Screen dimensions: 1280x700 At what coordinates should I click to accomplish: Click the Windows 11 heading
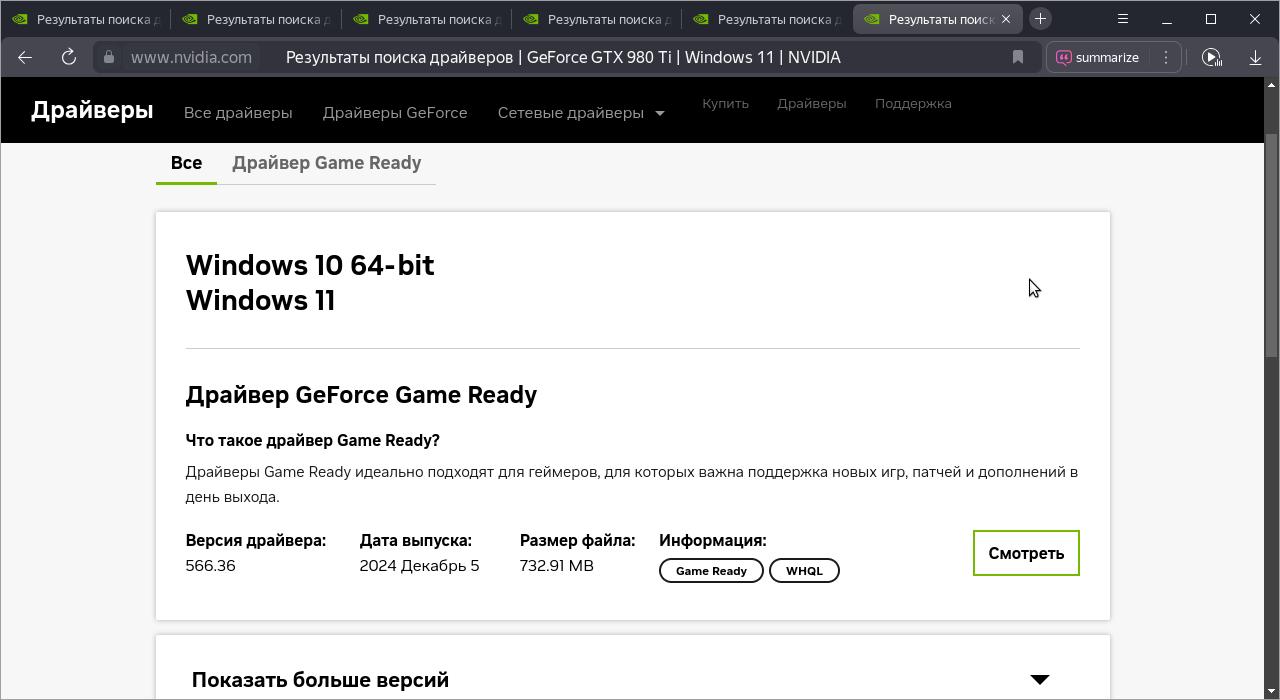pyautogui.click(x=260, y=300)
